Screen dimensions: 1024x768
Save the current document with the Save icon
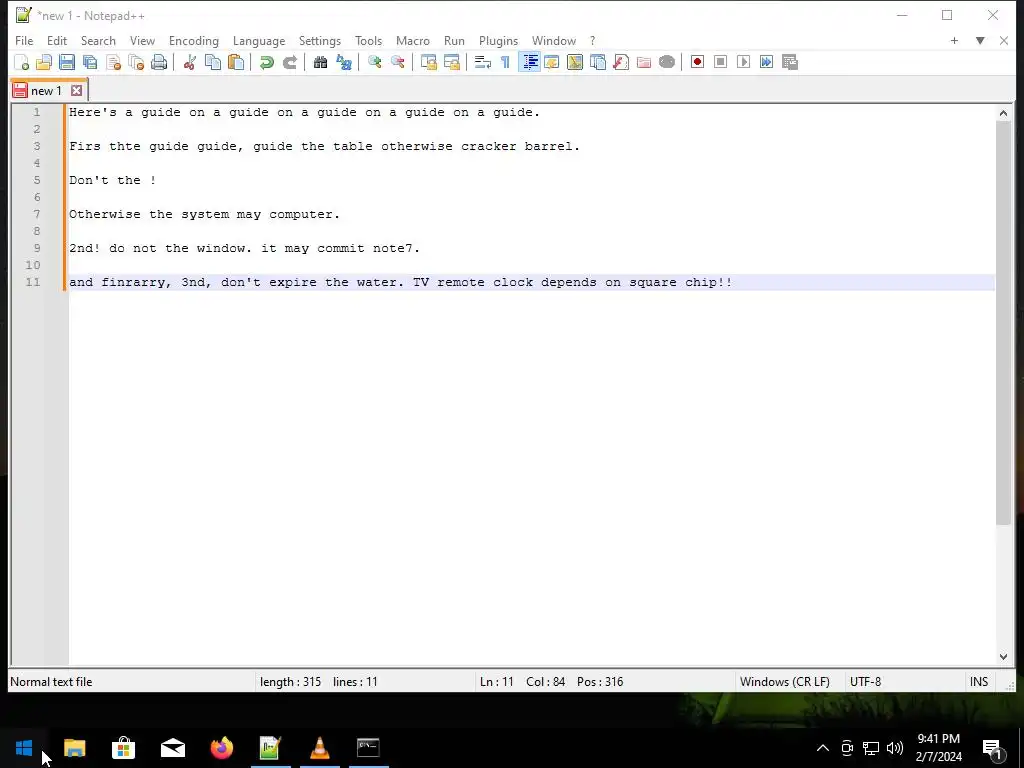67,62
